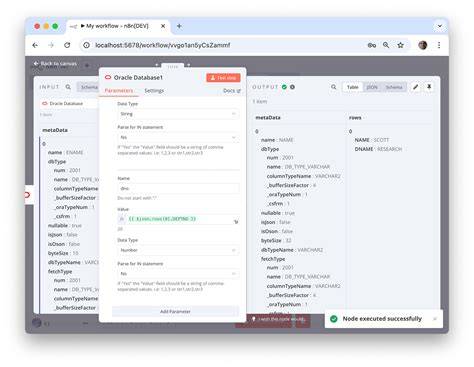
Task: Click the 'DNAME : RESEARCH' value
Action: click(378, 149)
